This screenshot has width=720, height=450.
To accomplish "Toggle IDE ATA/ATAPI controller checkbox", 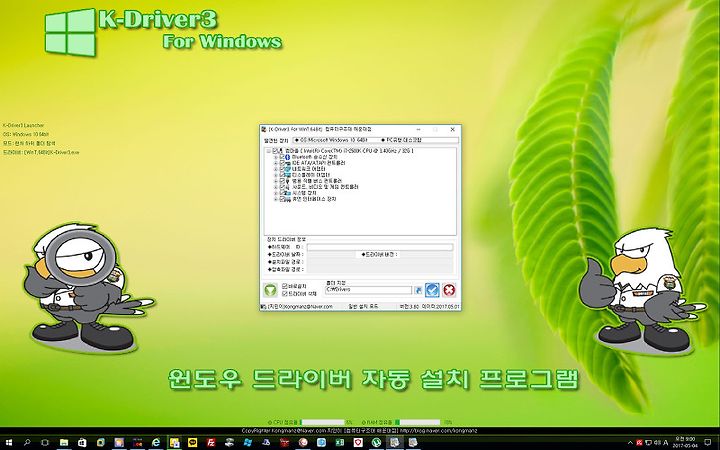I will 282,163.
